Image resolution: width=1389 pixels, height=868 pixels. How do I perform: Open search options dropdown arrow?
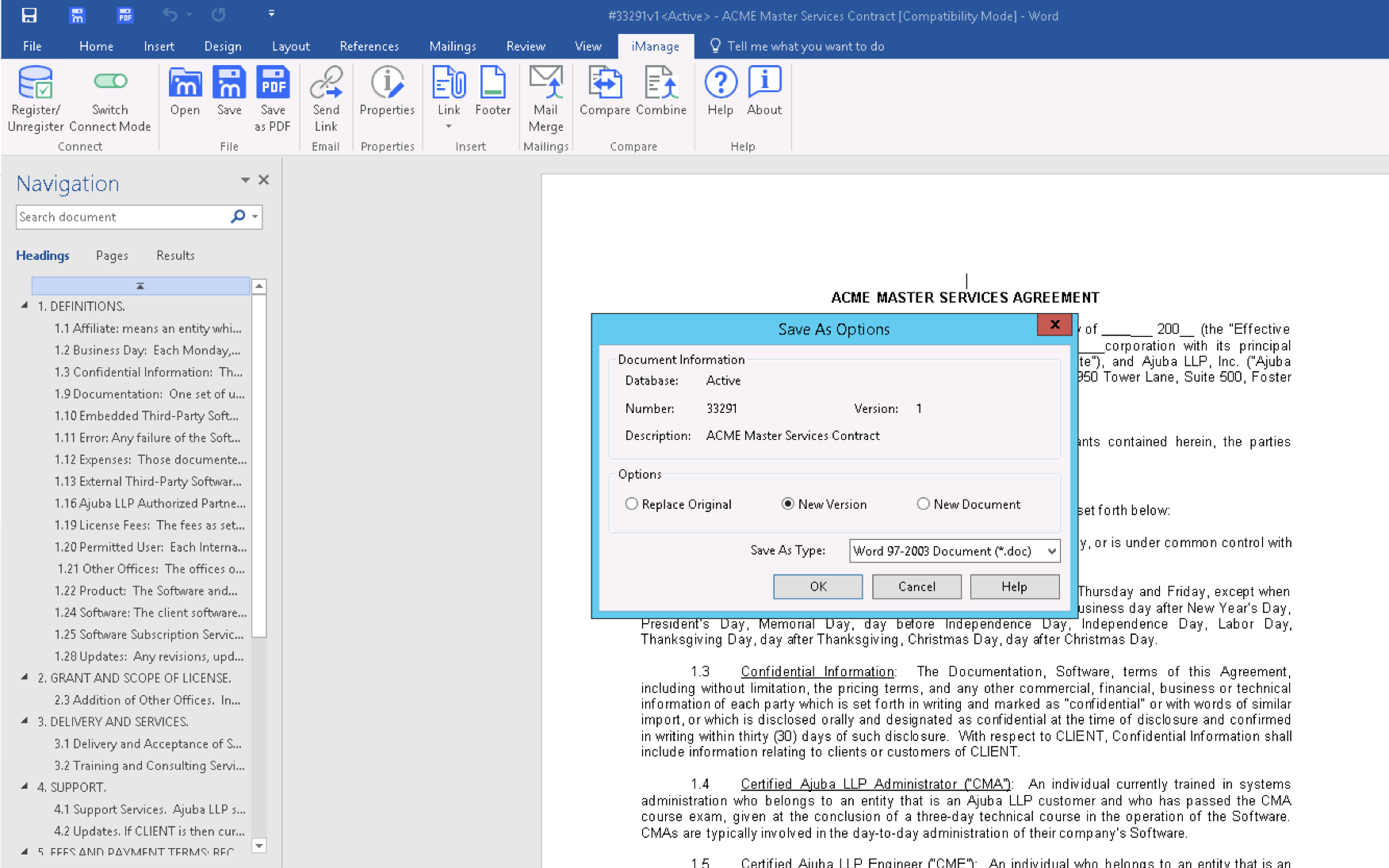click(255, 216)
